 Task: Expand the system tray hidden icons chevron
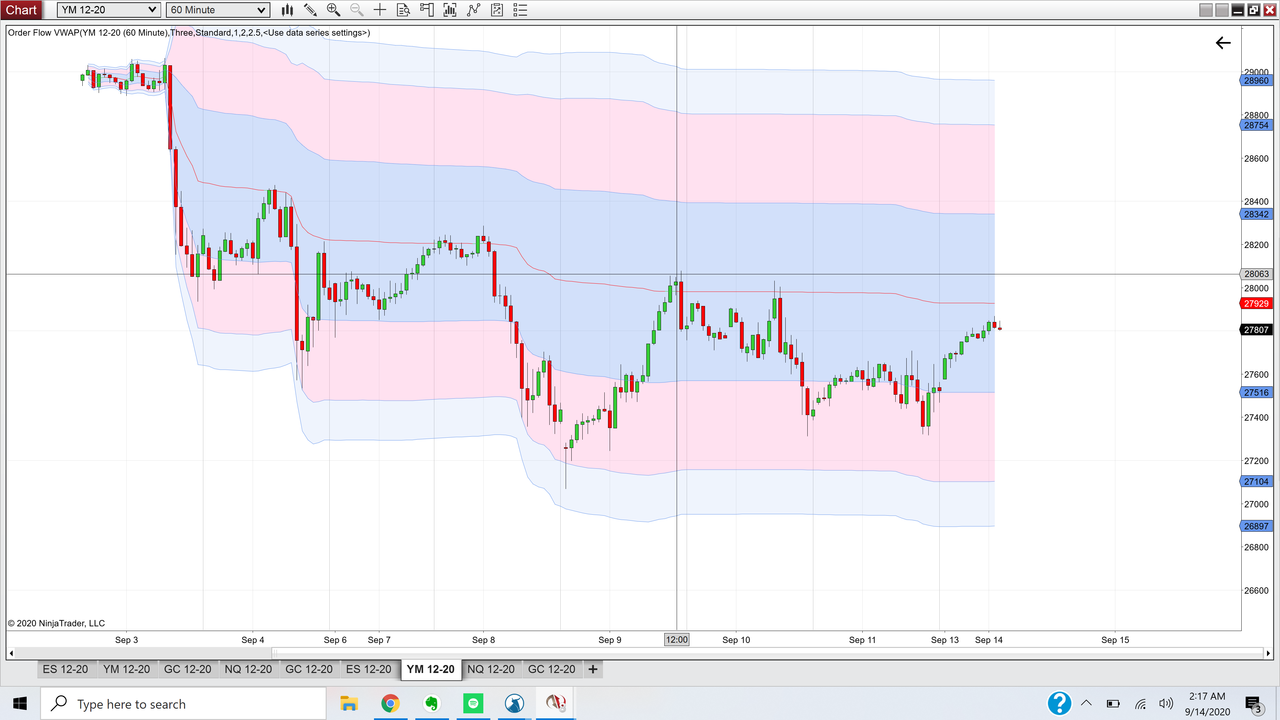click(x=1086, y=703)
